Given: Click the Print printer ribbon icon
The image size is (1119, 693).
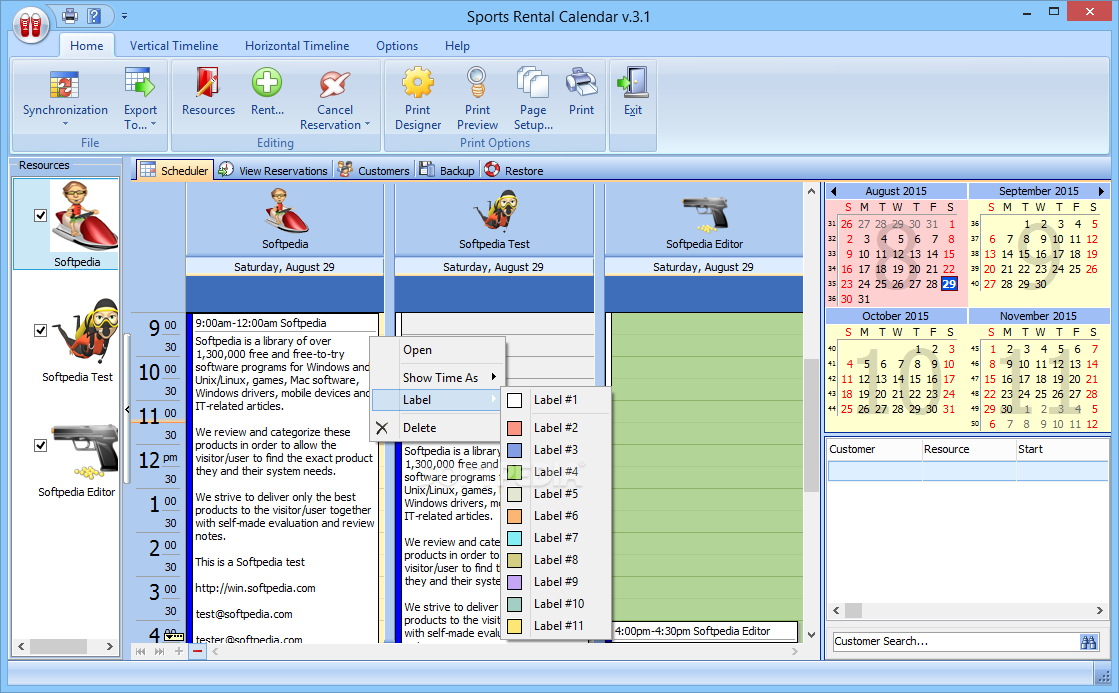Looking at the screenshot, I should [x=582, y=83].
